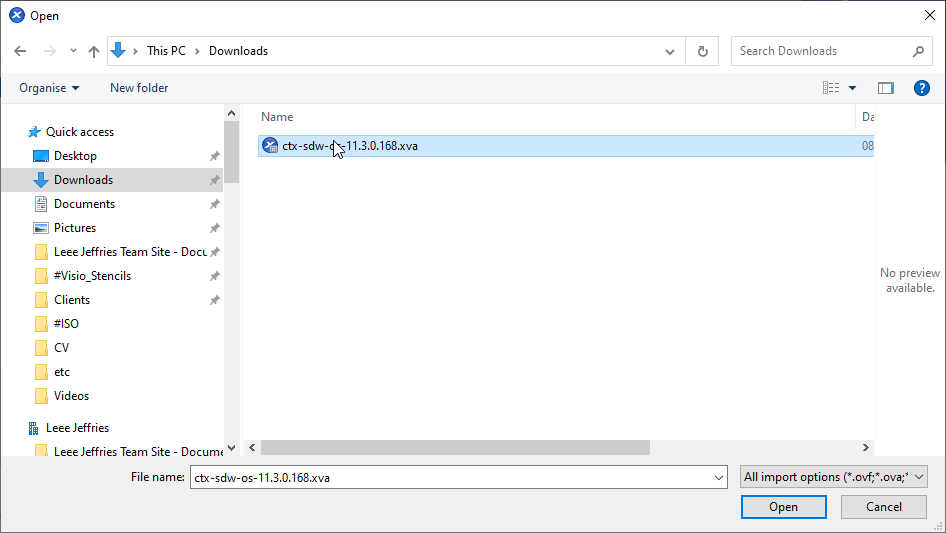
Task: Click the horizontal scrollbar in file list
Action: click(x=455, y=448)
